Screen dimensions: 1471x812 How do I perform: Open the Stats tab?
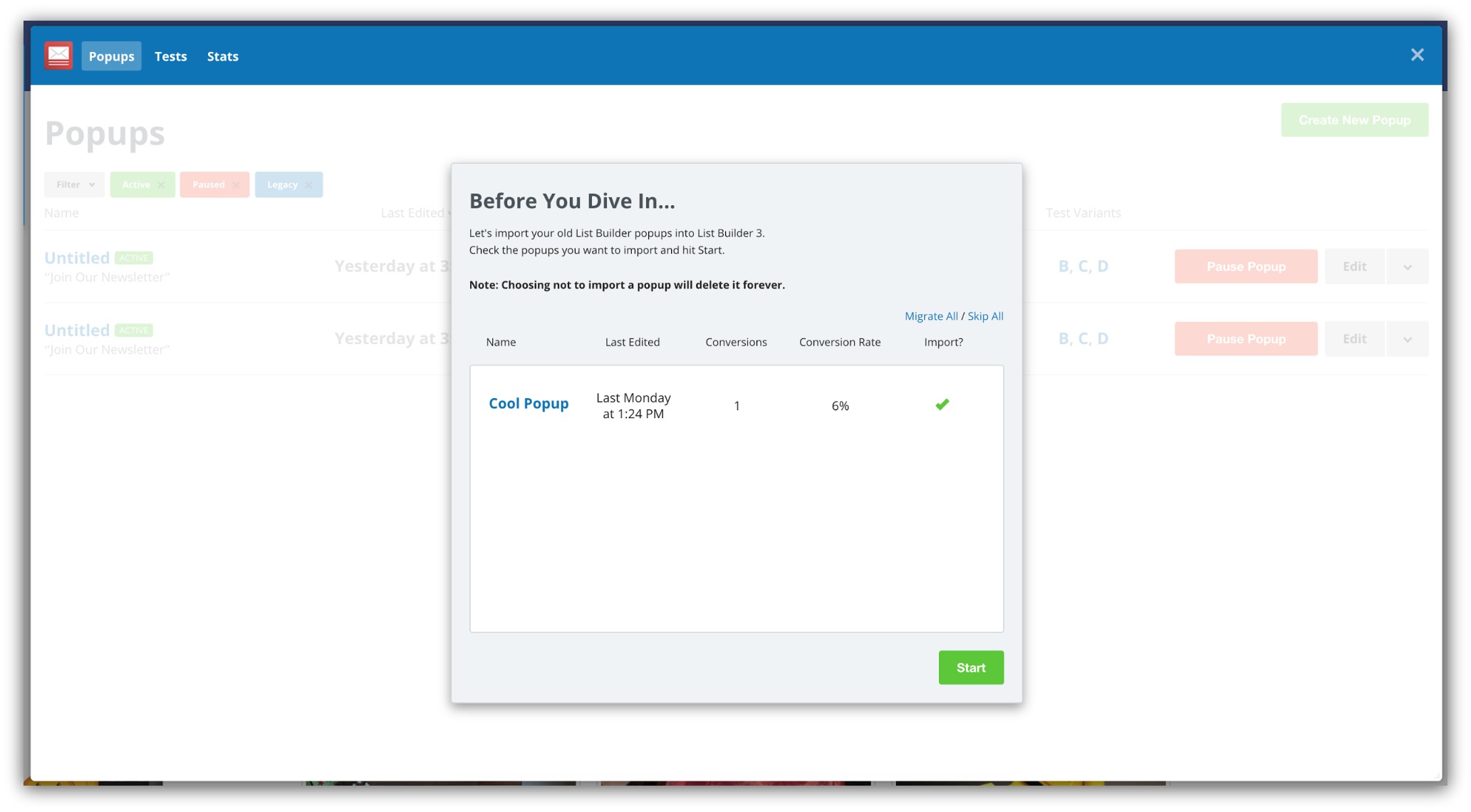(x=223, y=56)
